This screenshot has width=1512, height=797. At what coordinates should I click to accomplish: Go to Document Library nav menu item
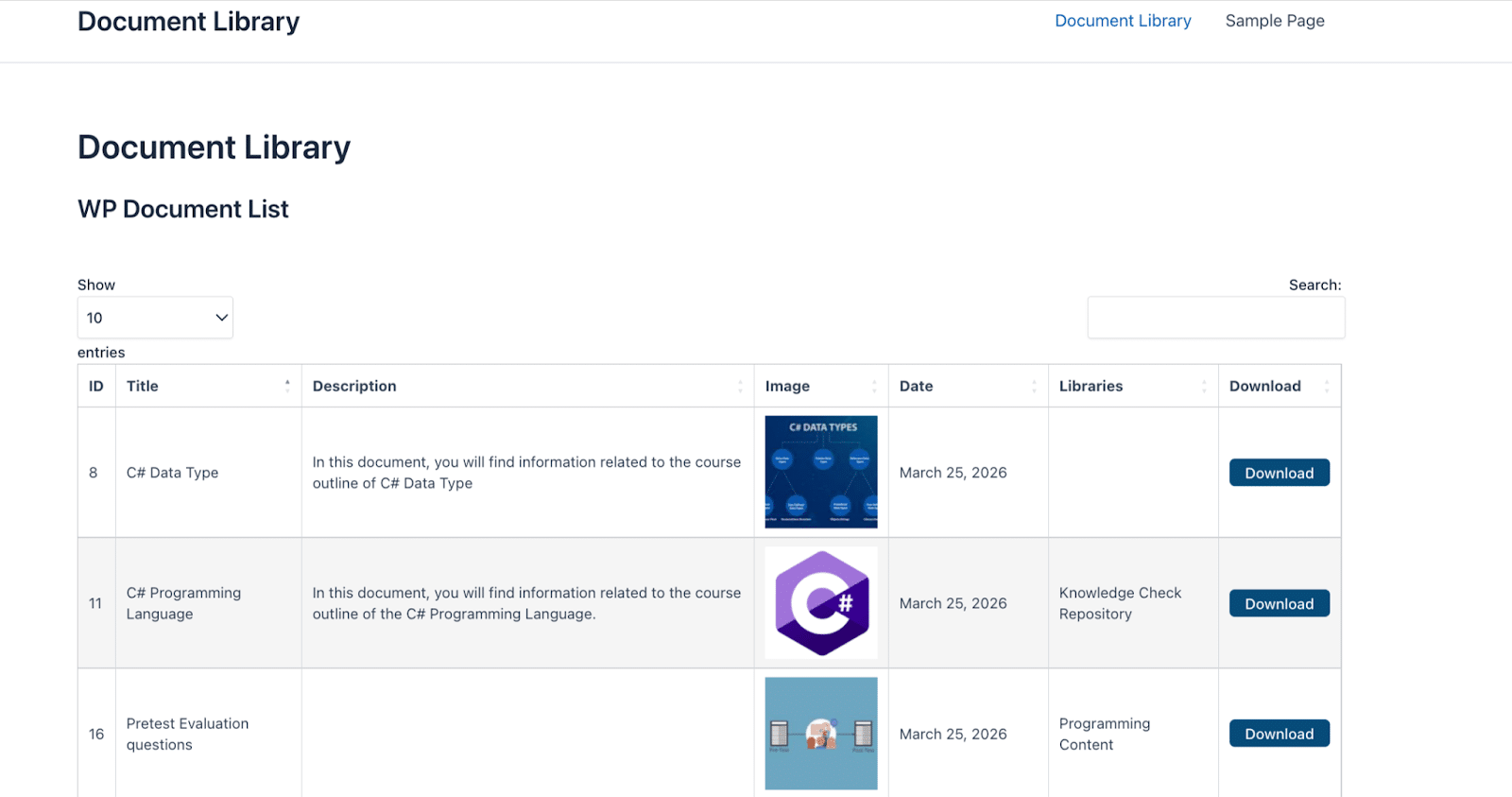point(1123,21)
